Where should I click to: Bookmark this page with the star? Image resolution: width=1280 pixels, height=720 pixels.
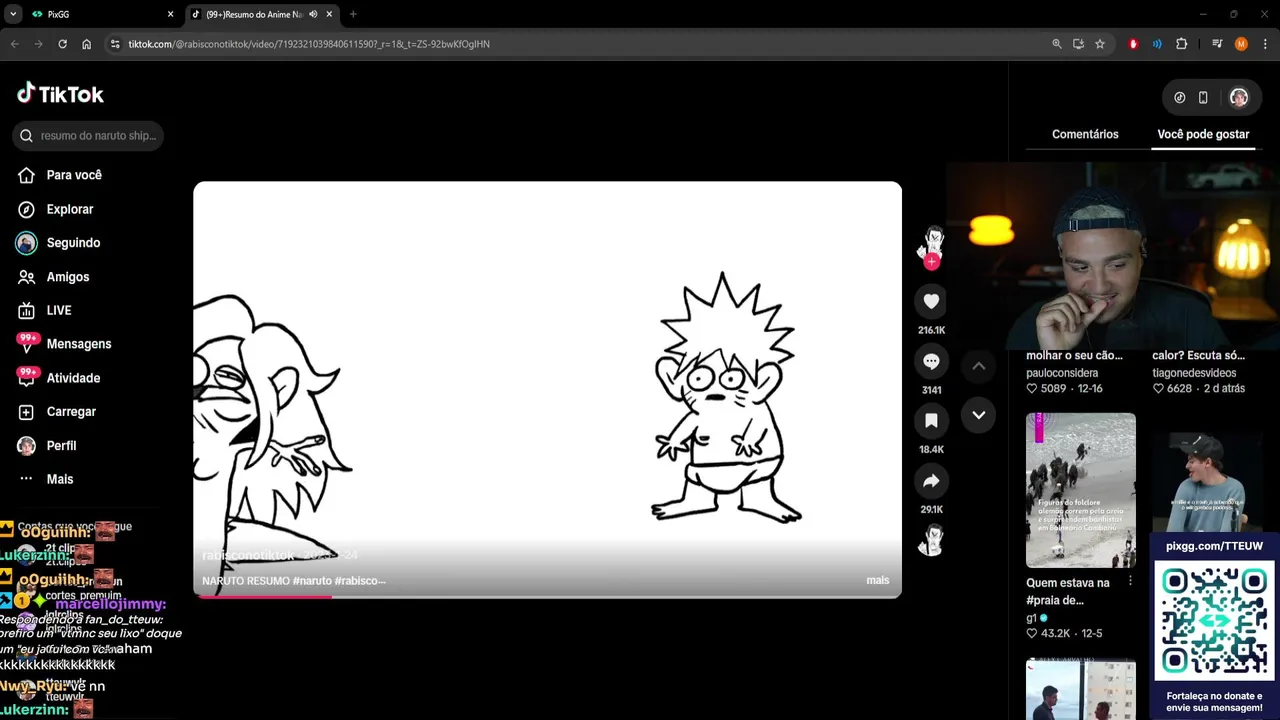(x=1100, y=44)
